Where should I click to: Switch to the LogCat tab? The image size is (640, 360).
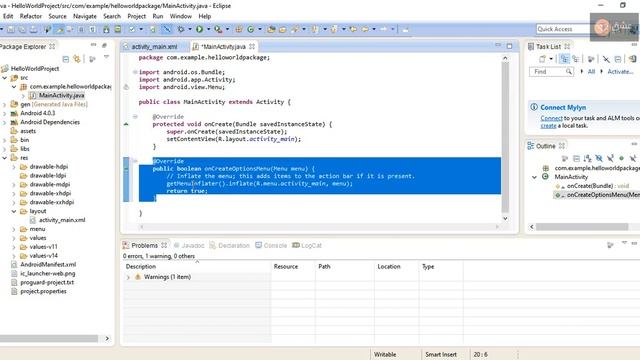point(307,245)
